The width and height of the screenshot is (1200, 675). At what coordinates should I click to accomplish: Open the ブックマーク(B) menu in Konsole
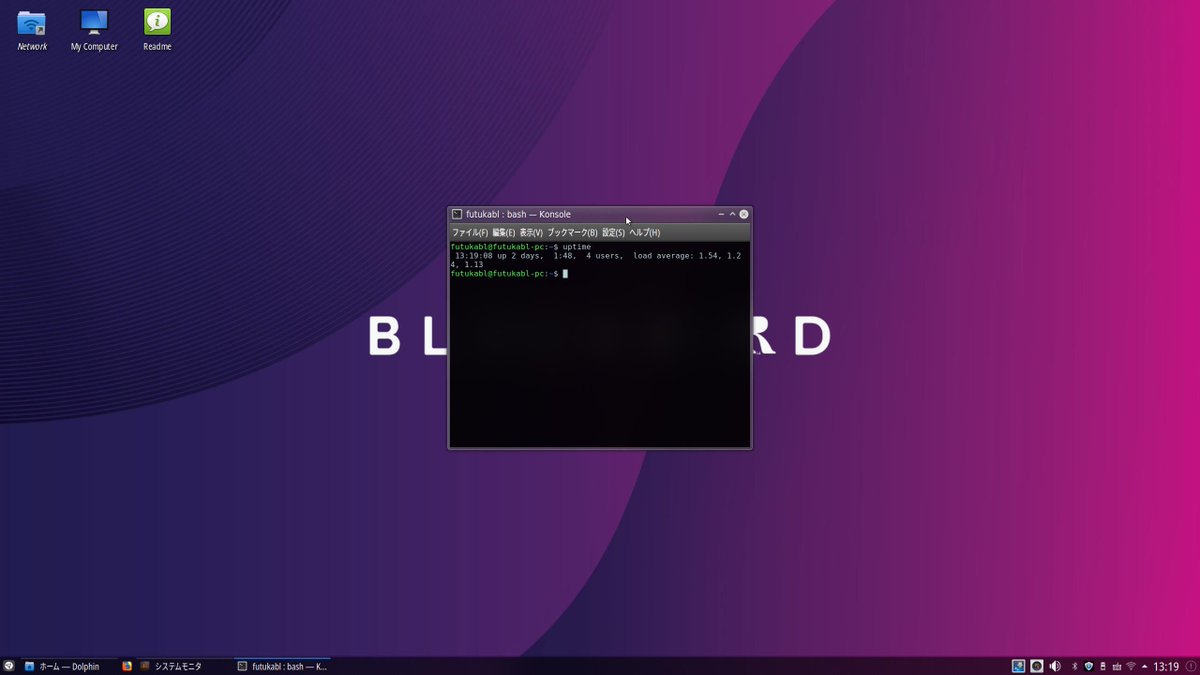tap(572, 233)
